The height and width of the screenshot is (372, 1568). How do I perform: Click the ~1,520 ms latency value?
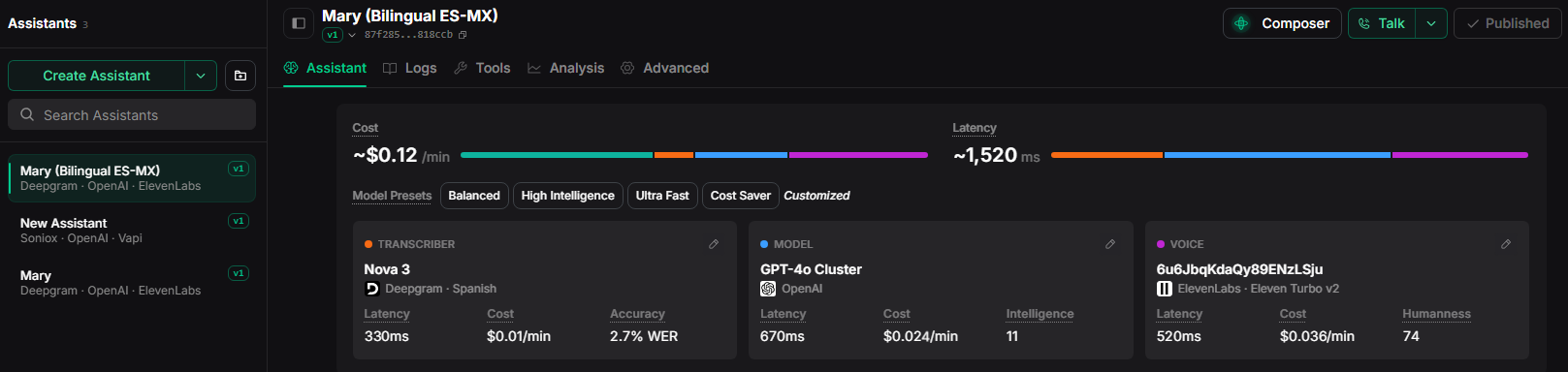tap(996, 155)
